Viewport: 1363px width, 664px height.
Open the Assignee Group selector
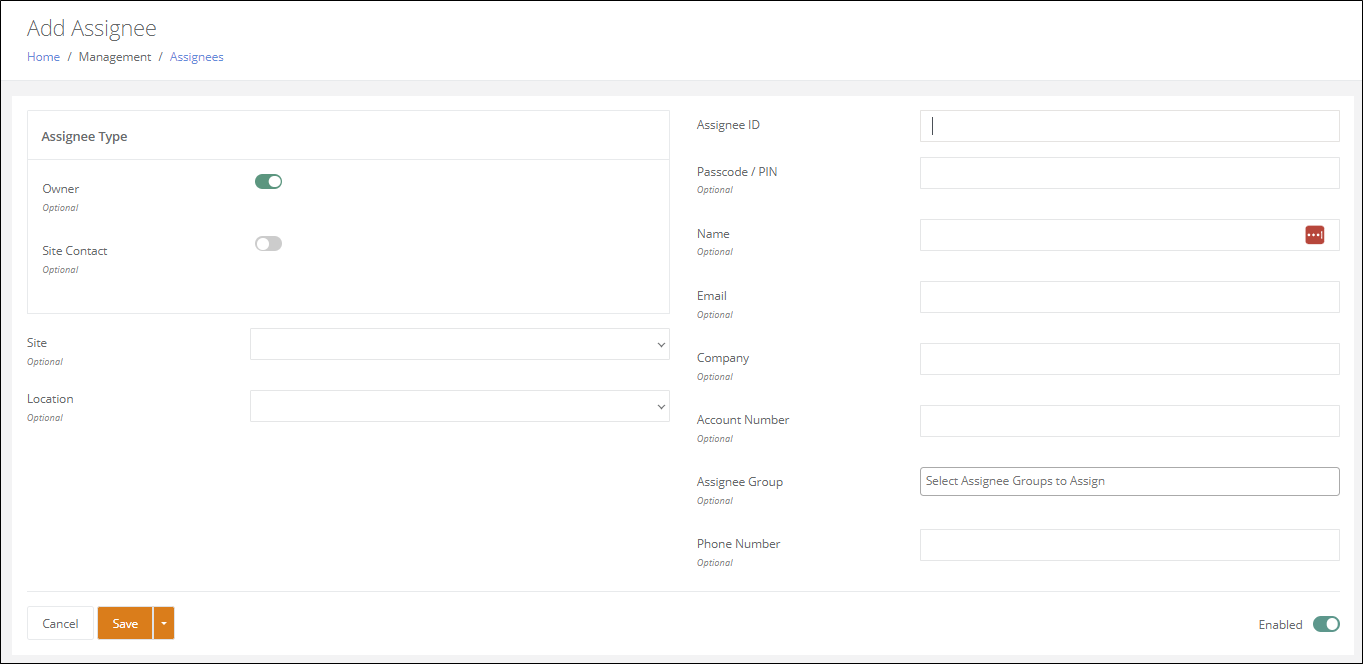pyautogui.click(x=1129, y=481)
